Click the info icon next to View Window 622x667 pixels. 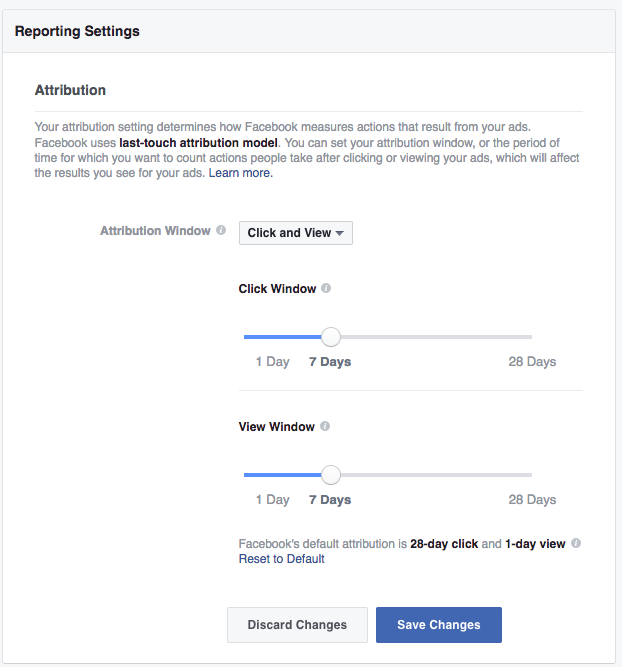[325, 426]
